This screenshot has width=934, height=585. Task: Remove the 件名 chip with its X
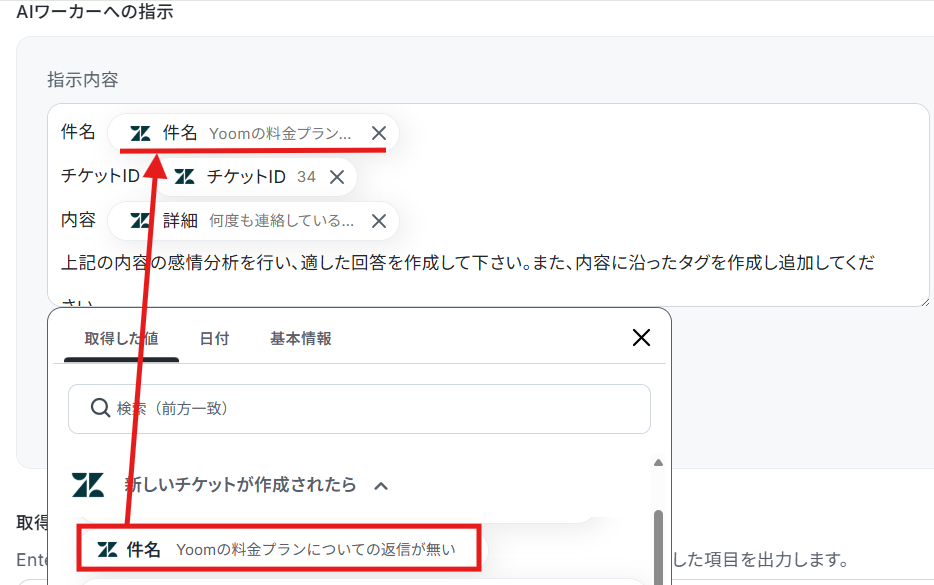click(x=379, y=133)
